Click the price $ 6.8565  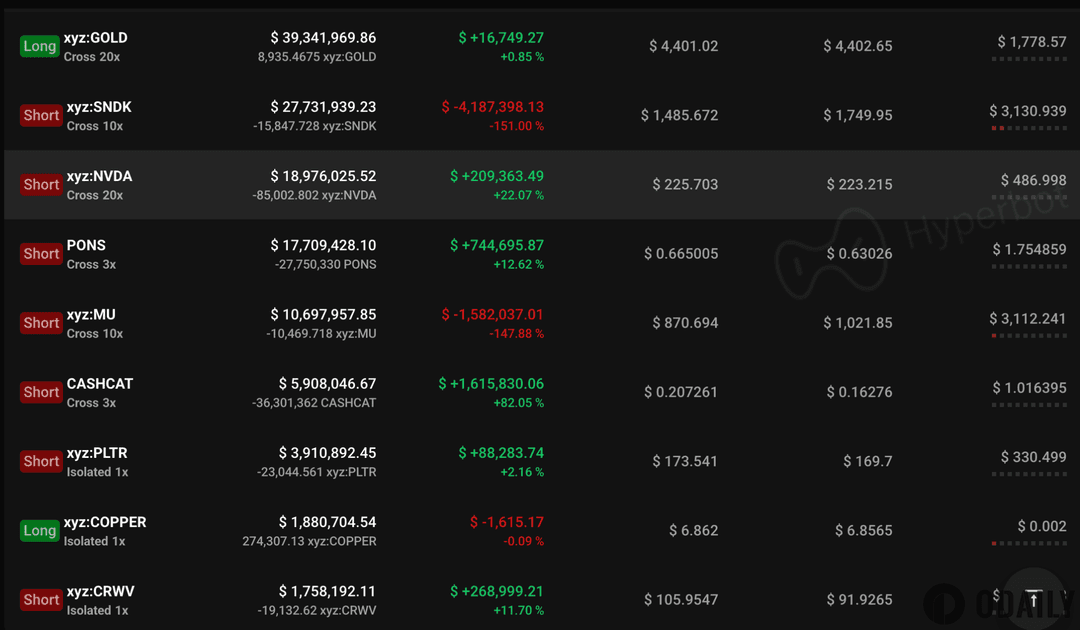pyautogui.click(x=863, y=531)
